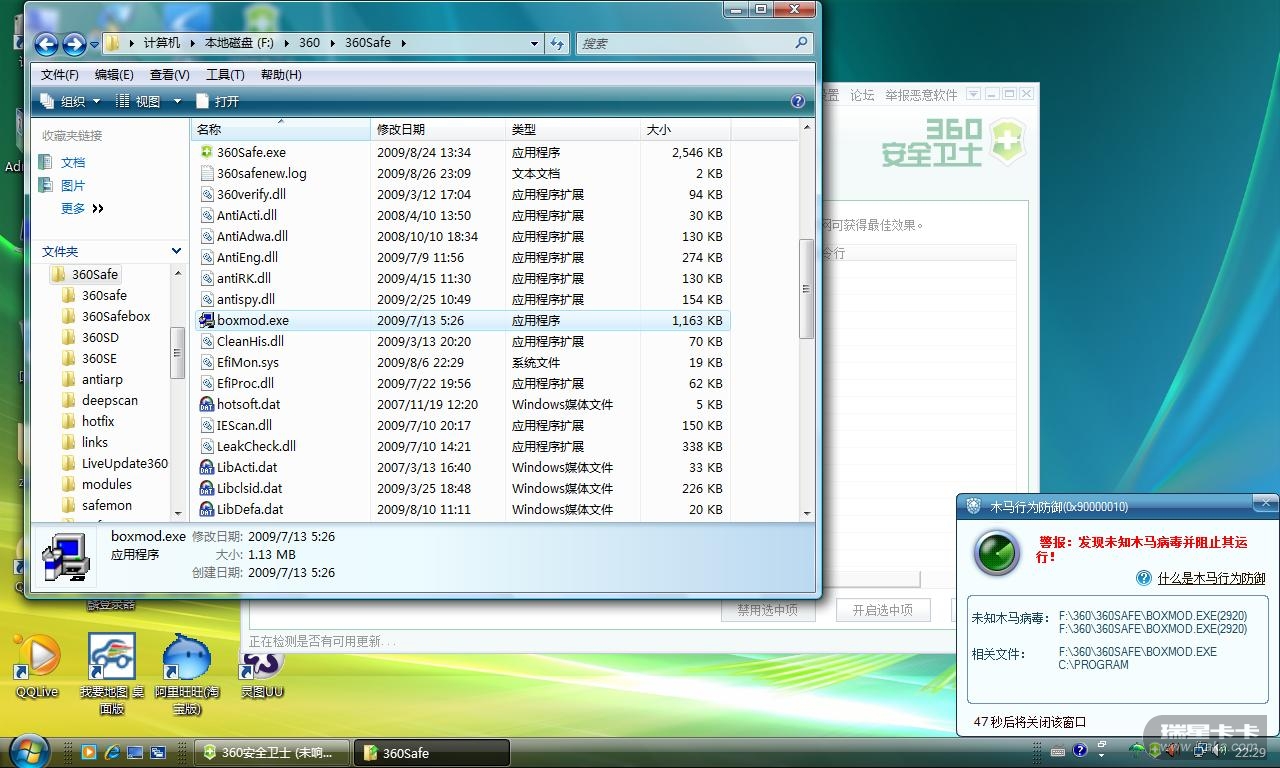
Task: Launch Internet Explorer from Quick Launch
Action: pos(112,752)
